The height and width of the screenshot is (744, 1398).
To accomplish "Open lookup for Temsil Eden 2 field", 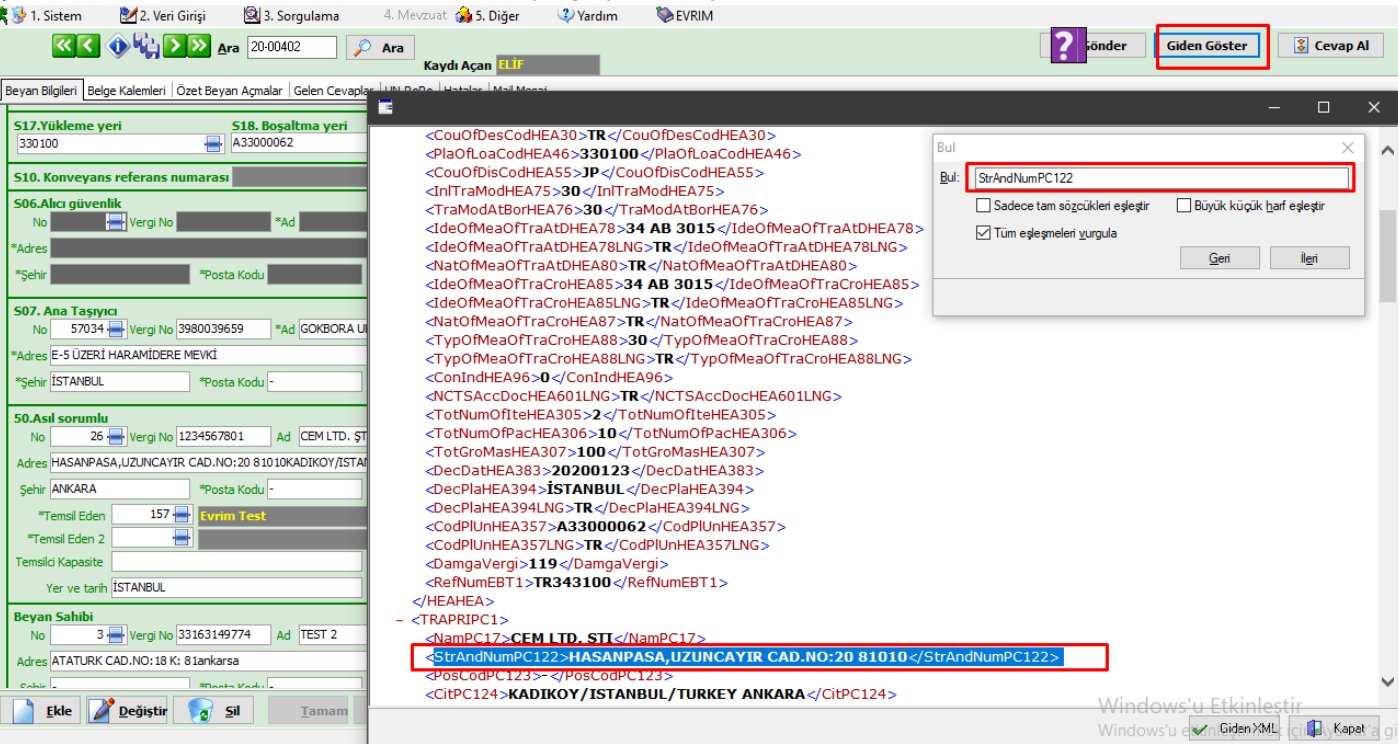I will (181, 538).
